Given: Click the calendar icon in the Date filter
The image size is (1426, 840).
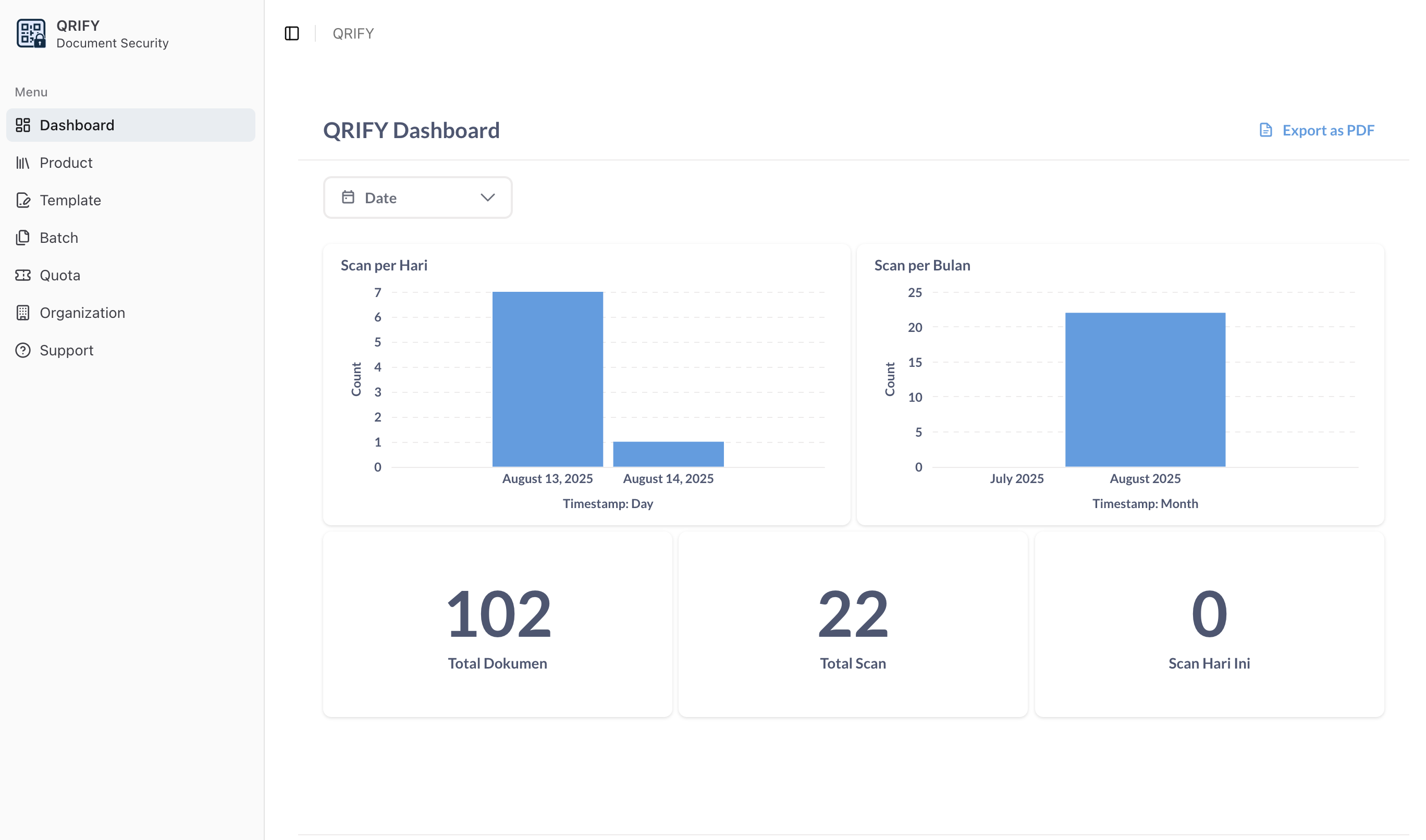Looking at the screenshot, I should (349, 197).
